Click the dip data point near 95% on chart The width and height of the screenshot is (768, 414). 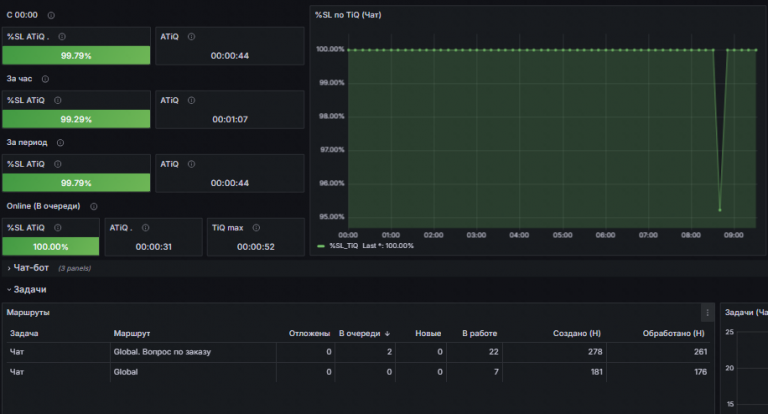(x=720, y=210)
